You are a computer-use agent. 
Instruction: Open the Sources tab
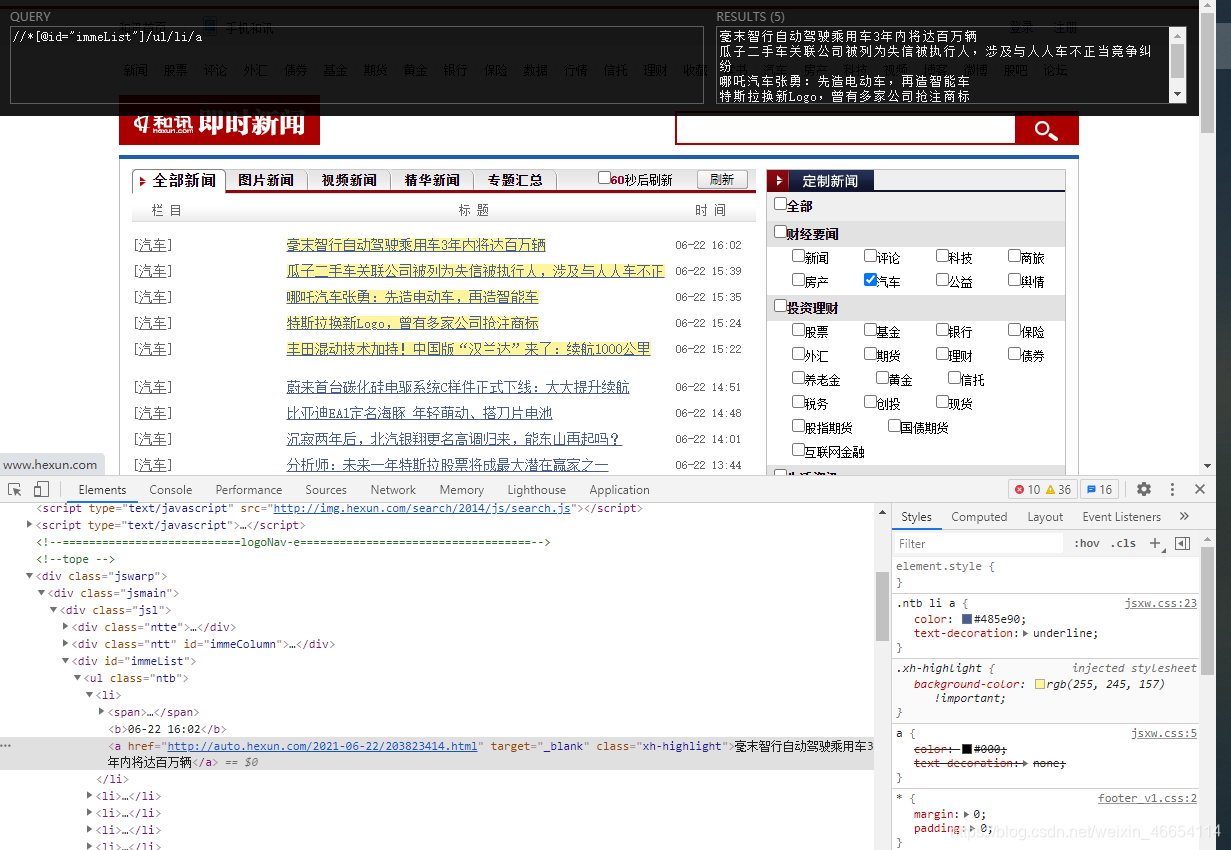326,490
